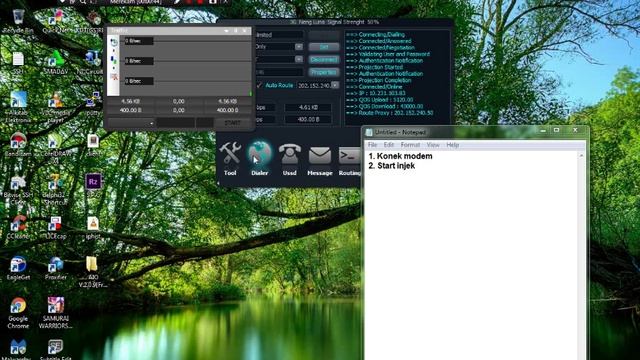
Task: Click the Notepad text editing area
Action: (471, 255)
